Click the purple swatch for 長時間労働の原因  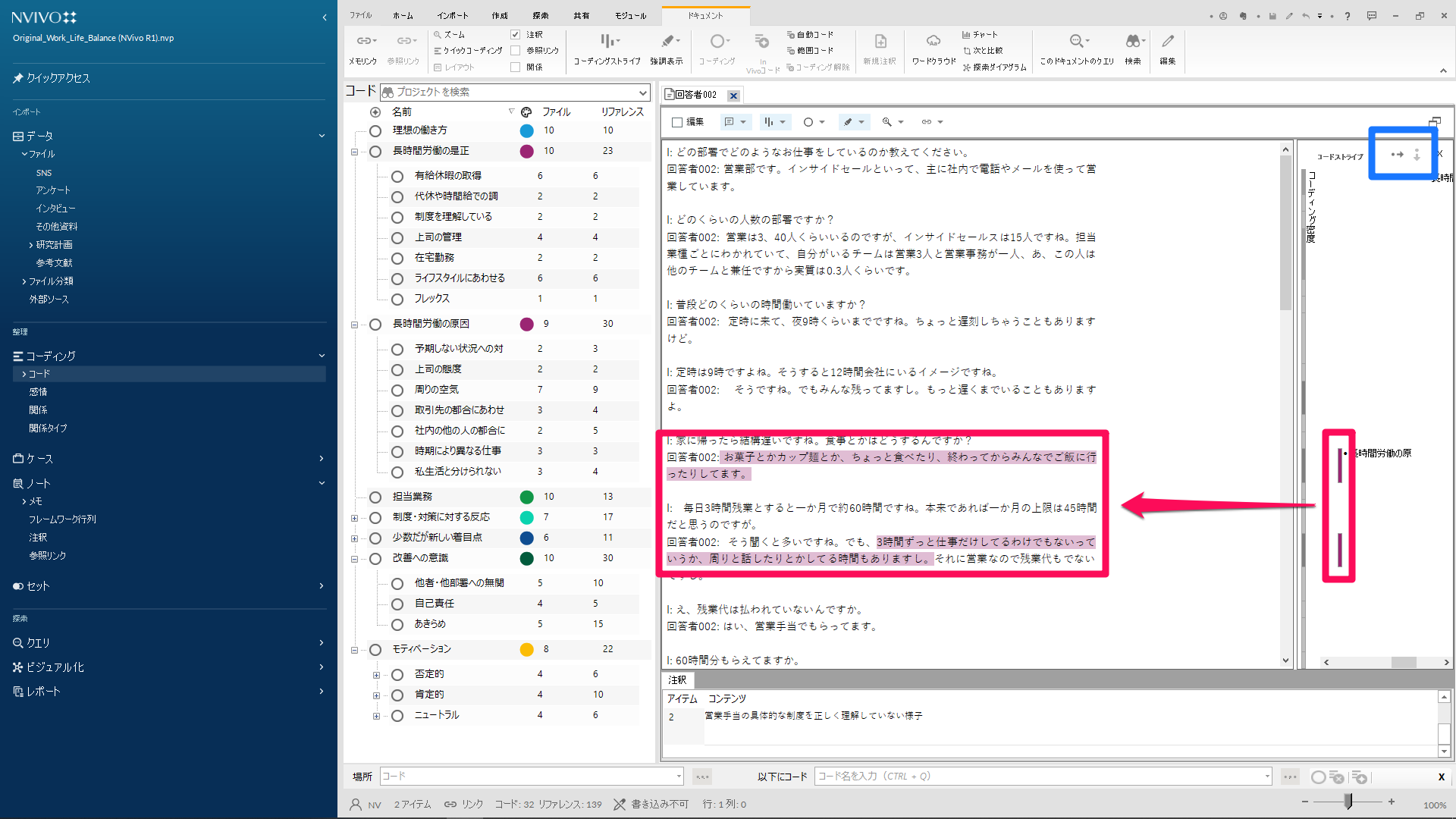click(526, 325)
